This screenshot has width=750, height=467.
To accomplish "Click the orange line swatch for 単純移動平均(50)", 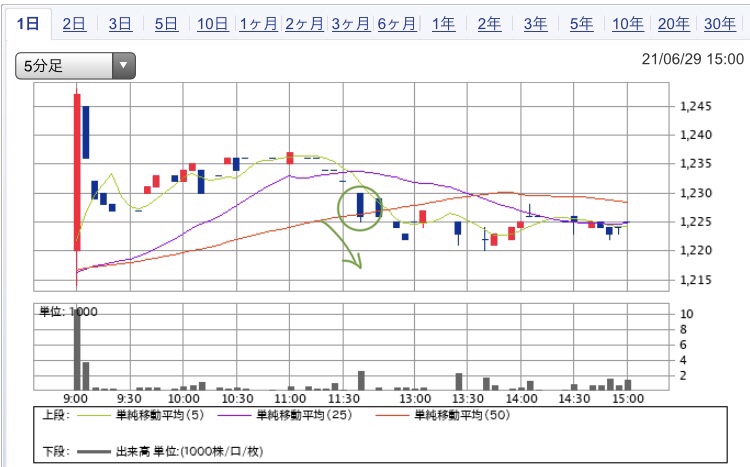I will (x=392, y=416).
